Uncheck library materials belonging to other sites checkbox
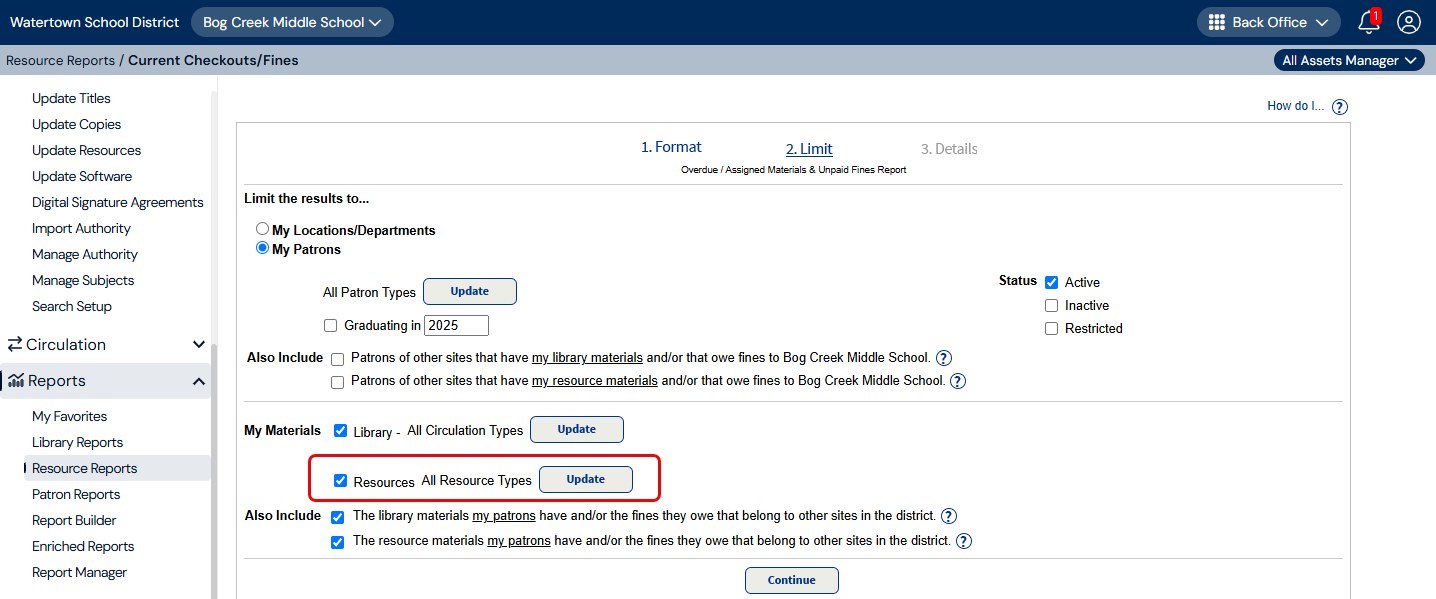 (337, 517)
